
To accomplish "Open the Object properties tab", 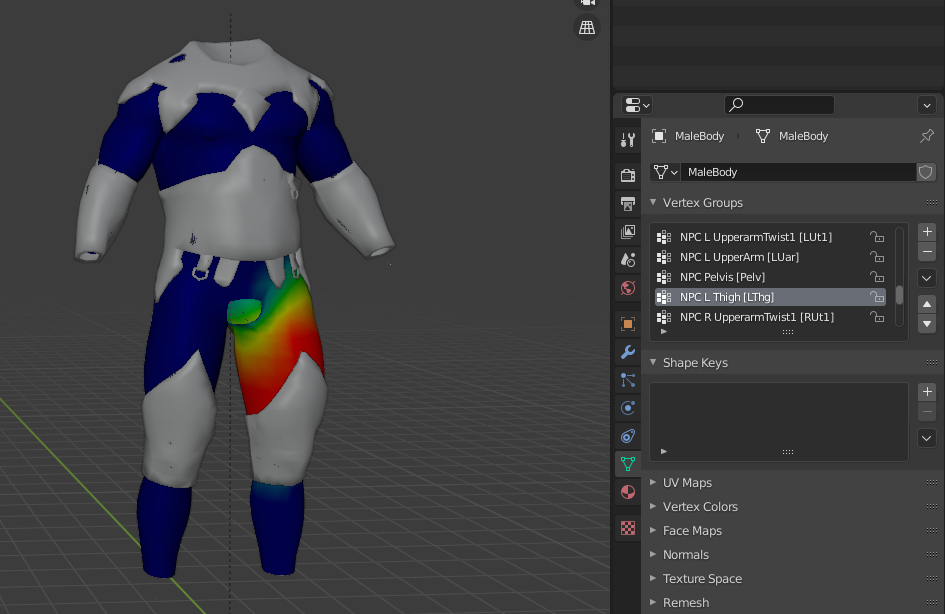I will (627, 324).
